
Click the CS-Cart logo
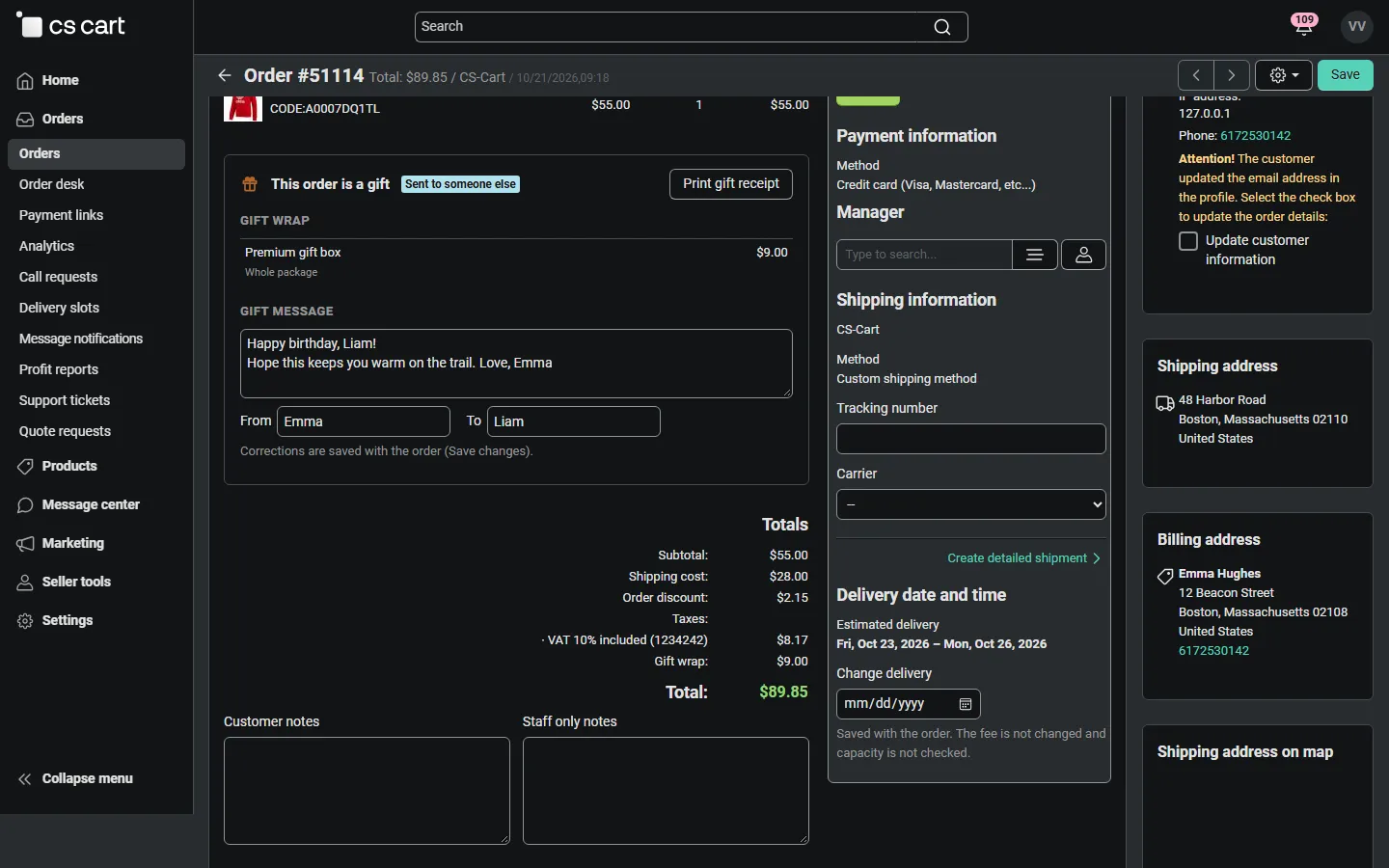(71, 26)
